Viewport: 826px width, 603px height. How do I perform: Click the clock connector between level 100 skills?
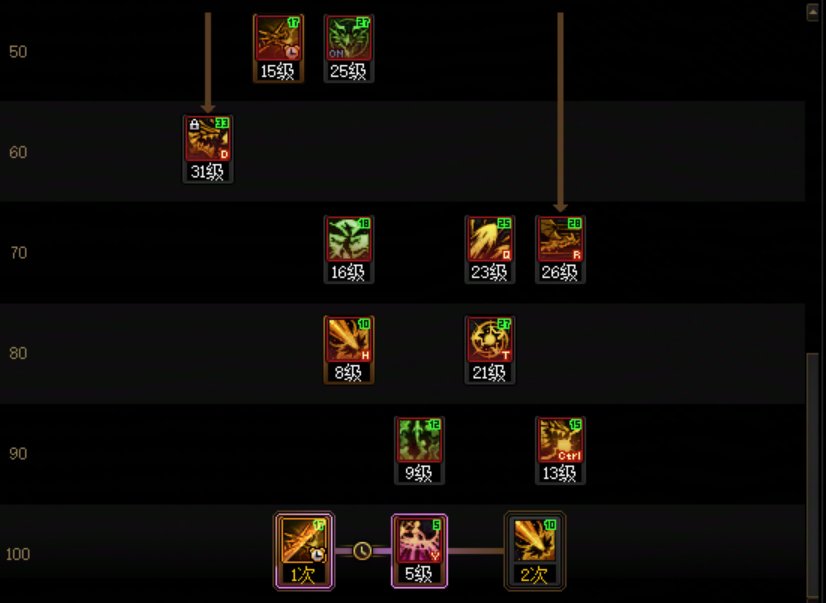[x=362, y=551]
